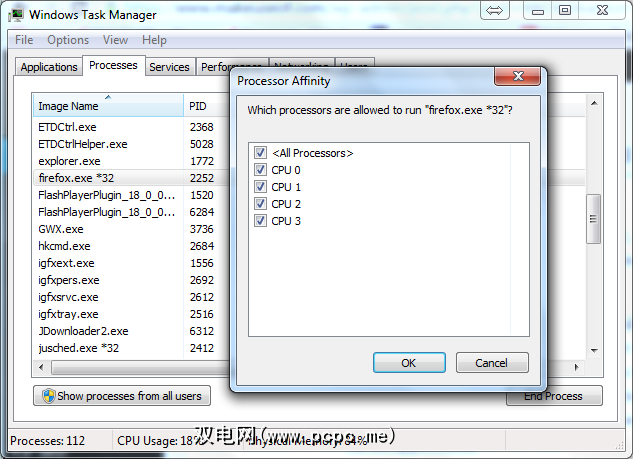
Task: Switch to the Applications tab
Action: click(49, 67)
